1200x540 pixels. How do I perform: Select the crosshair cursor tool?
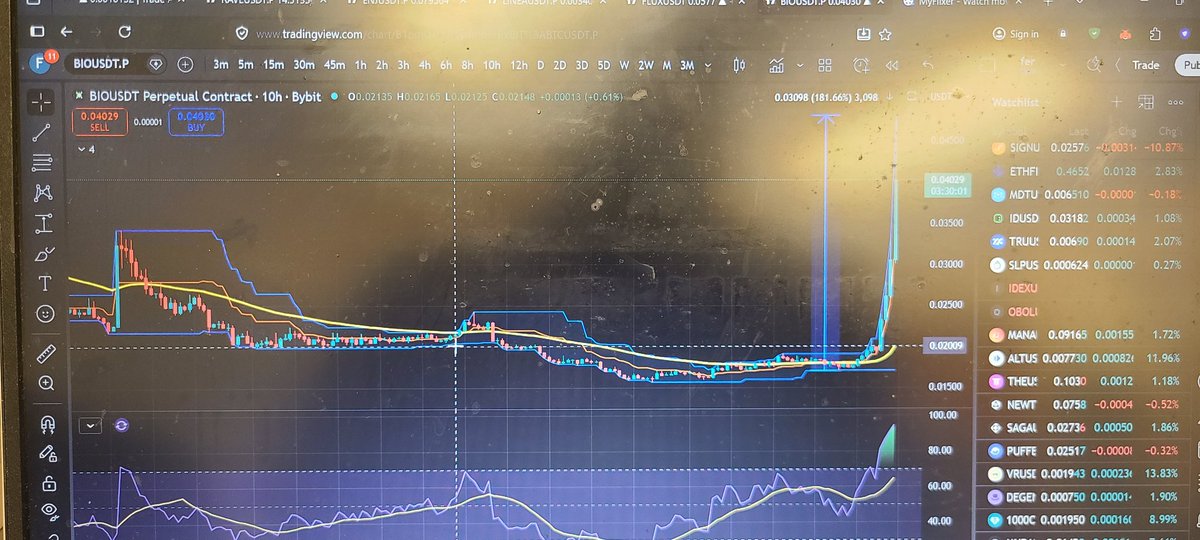41,102
